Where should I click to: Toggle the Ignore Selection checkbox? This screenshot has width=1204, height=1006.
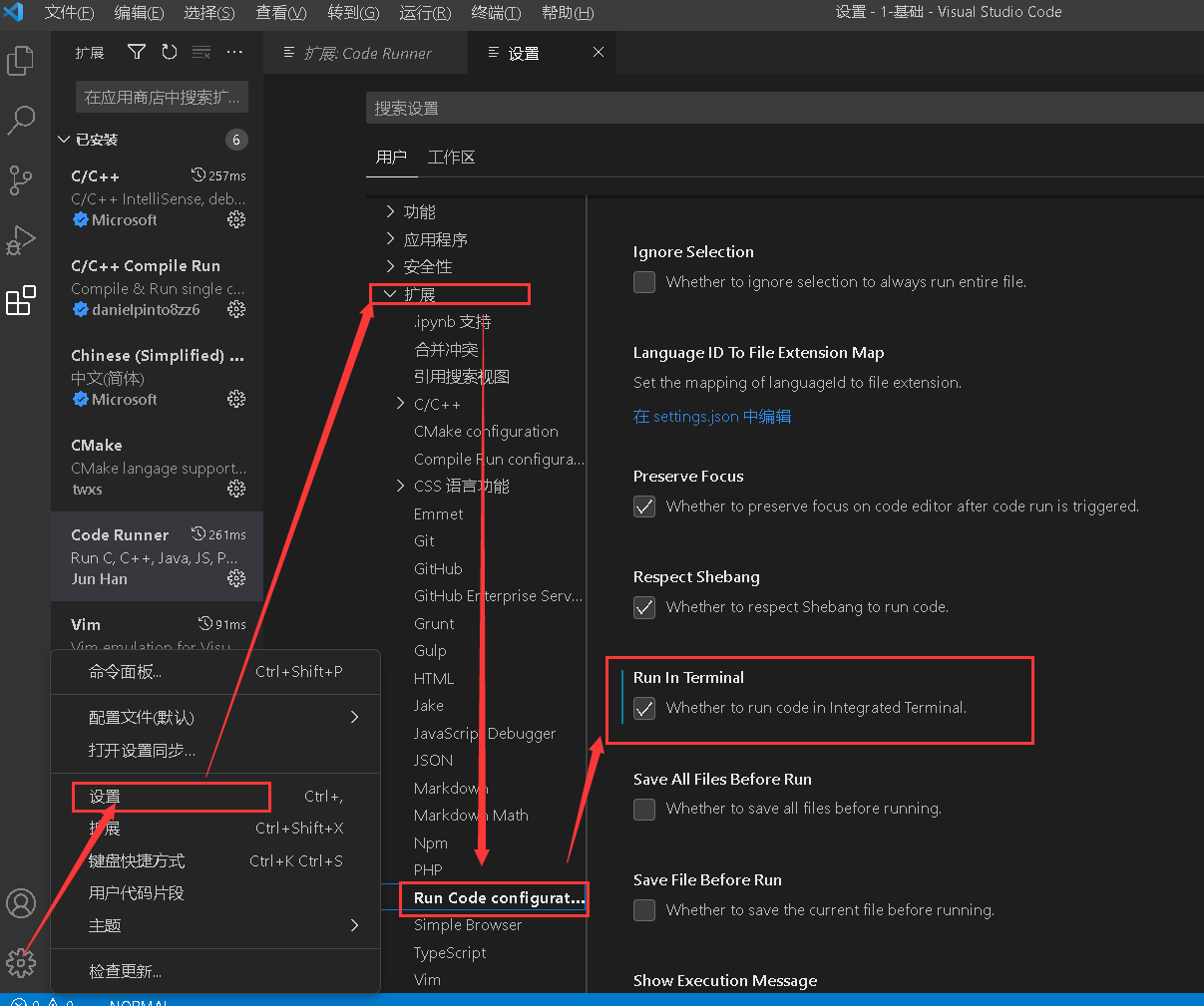[x=644, y=282]
